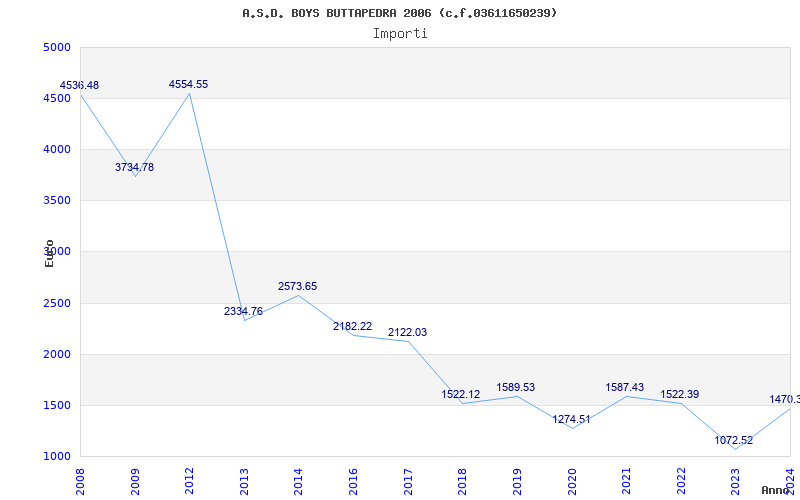Click the 1522.39 data label
The height and width of the screenshot is (500, 800).
point(680,394)
